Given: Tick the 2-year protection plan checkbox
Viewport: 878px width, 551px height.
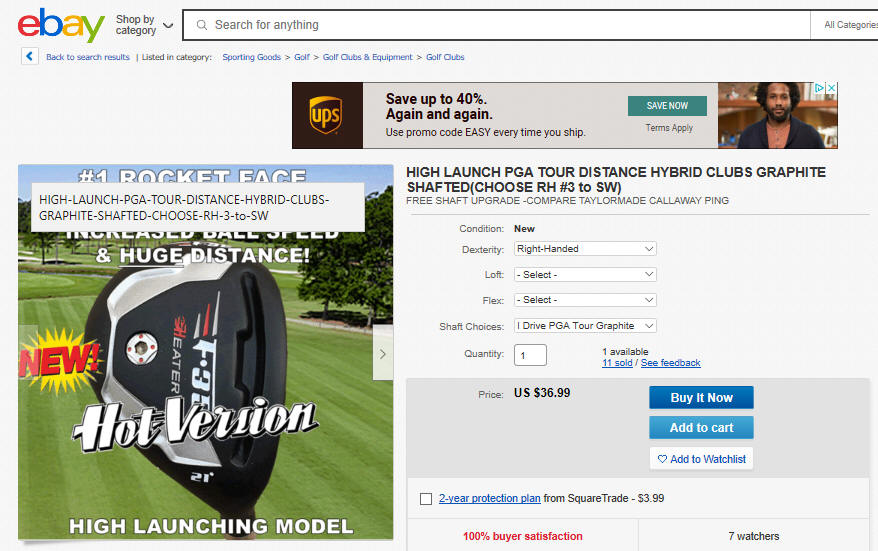Looking at the screenshot, I should pyautogui.click(x=426, y=499).
